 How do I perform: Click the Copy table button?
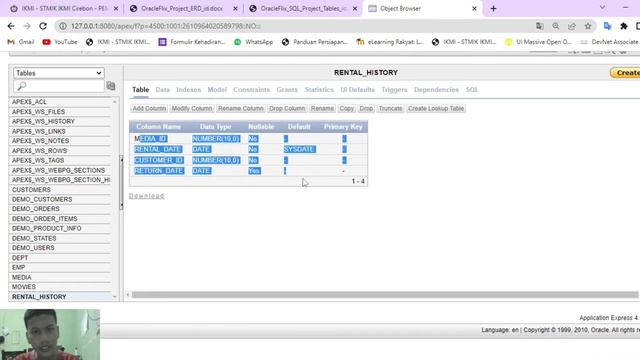pyautogui.click(x=347, y=109)
